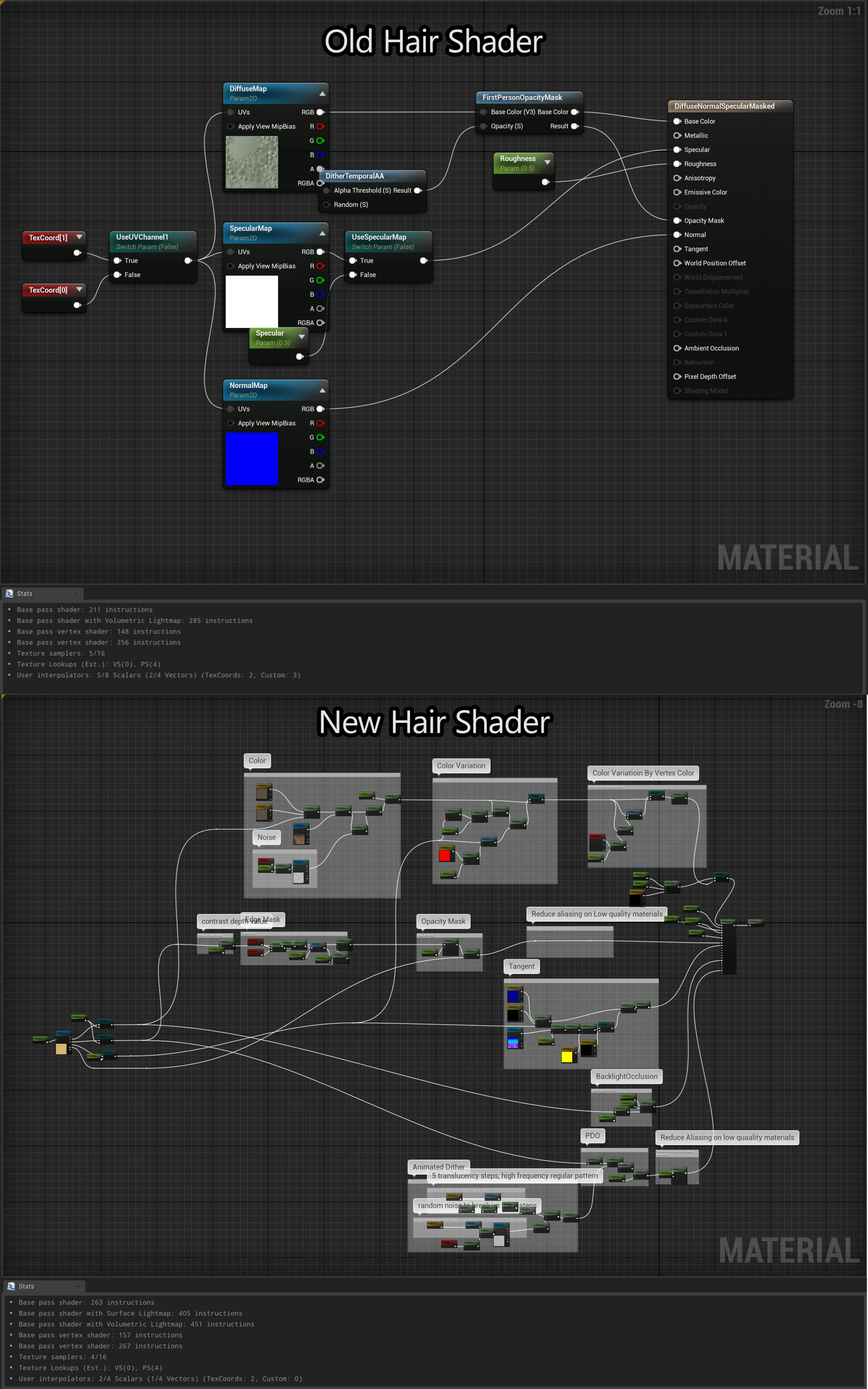This screenshot has height=1389, width=868.
Task: Click the Base Color pin on DiffuseNormalSpecularMasked
Action: (x=677, y=121)
